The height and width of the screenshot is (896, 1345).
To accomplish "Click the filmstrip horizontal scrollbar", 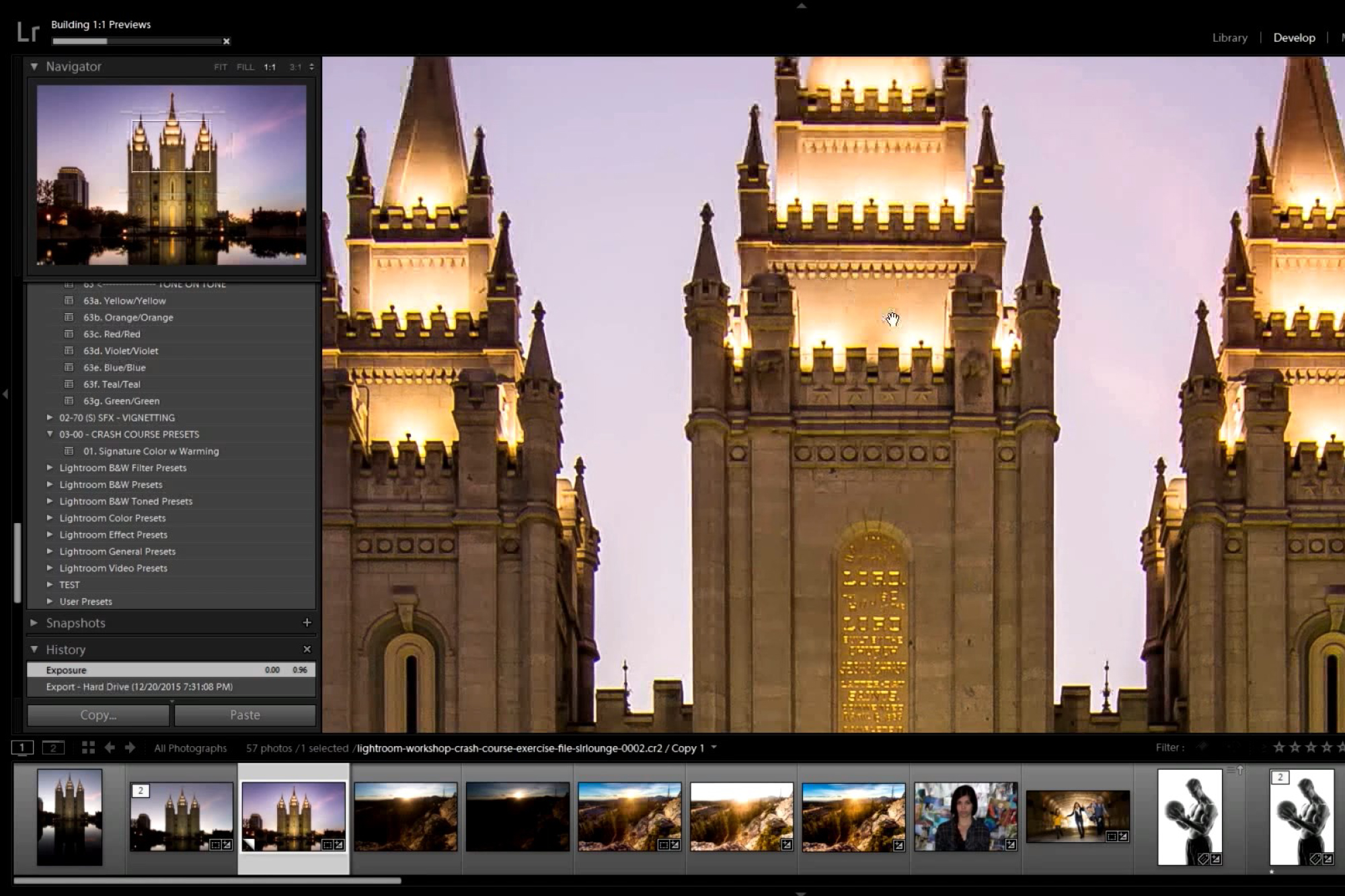I will coord(207,881).
